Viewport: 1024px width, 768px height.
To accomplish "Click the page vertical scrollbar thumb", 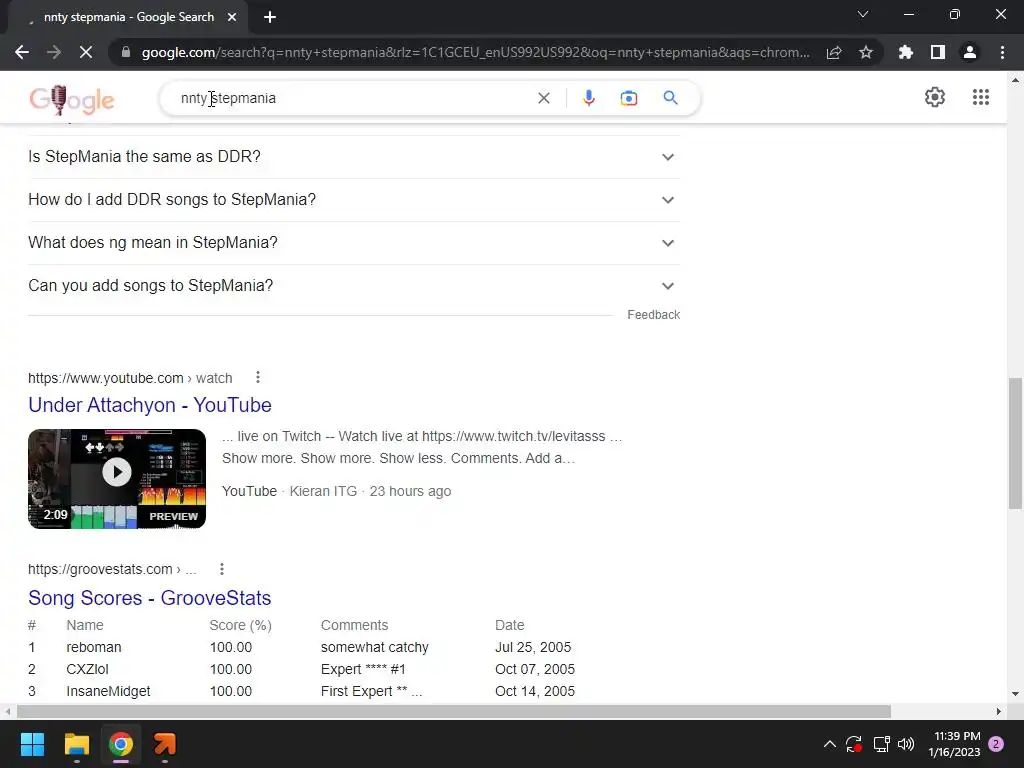I will [1015, 443].
